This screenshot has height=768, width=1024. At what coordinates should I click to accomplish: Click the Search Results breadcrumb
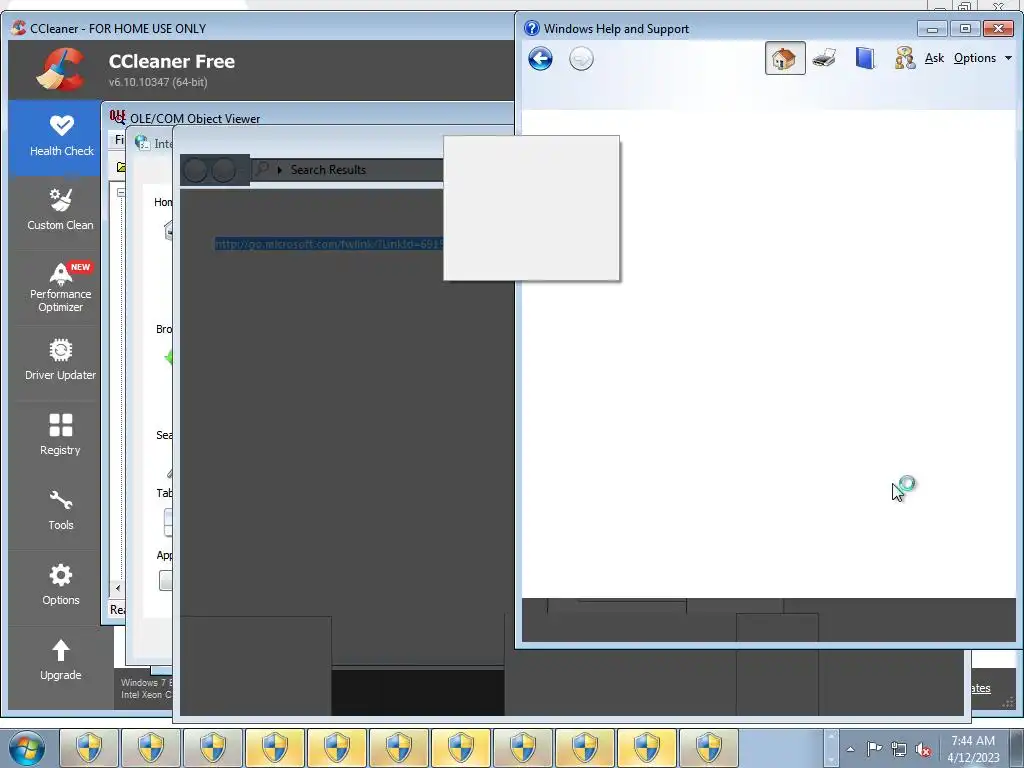pos(328,170)
